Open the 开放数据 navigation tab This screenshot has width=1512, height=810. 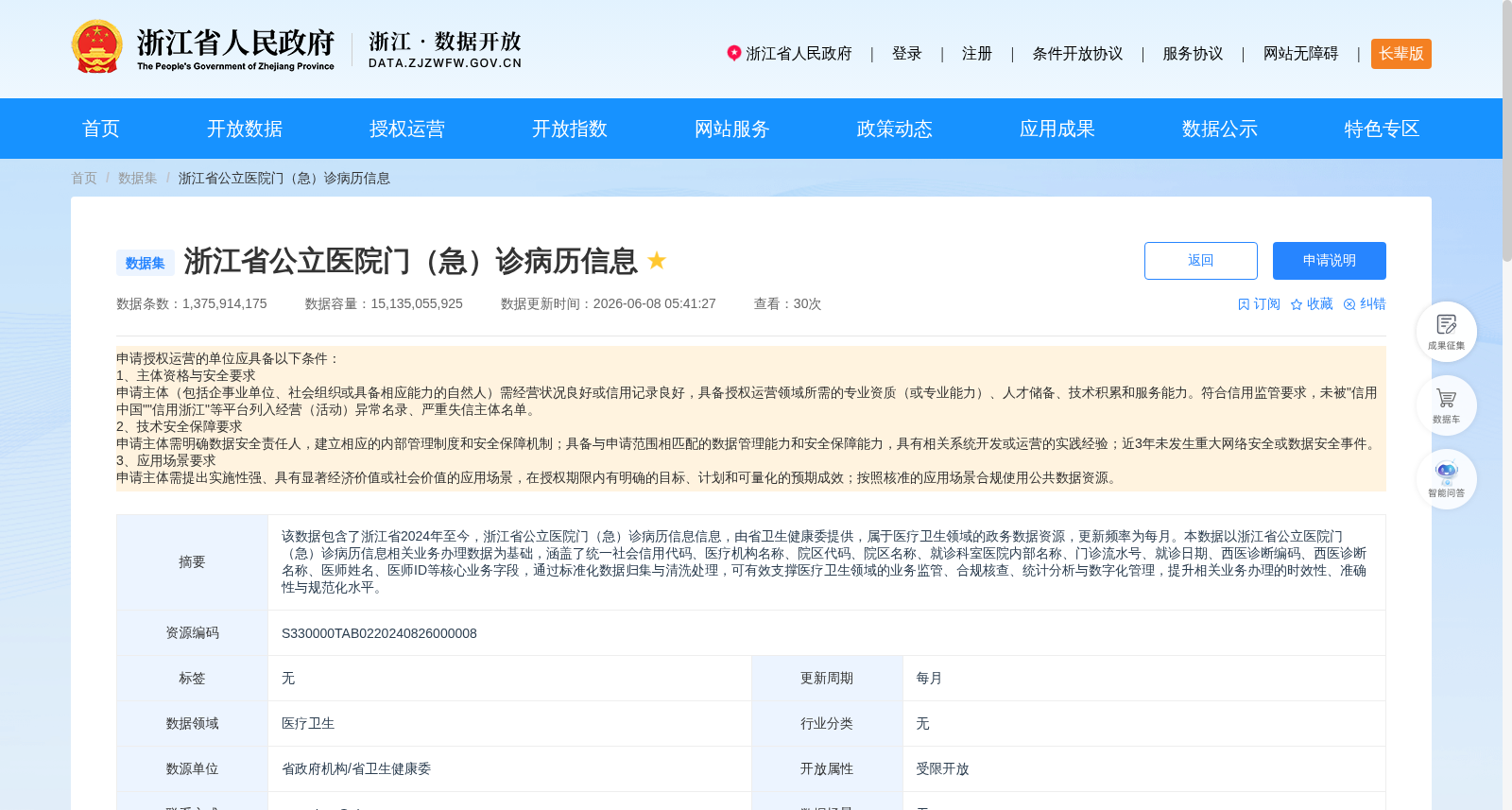click(245, 129)
